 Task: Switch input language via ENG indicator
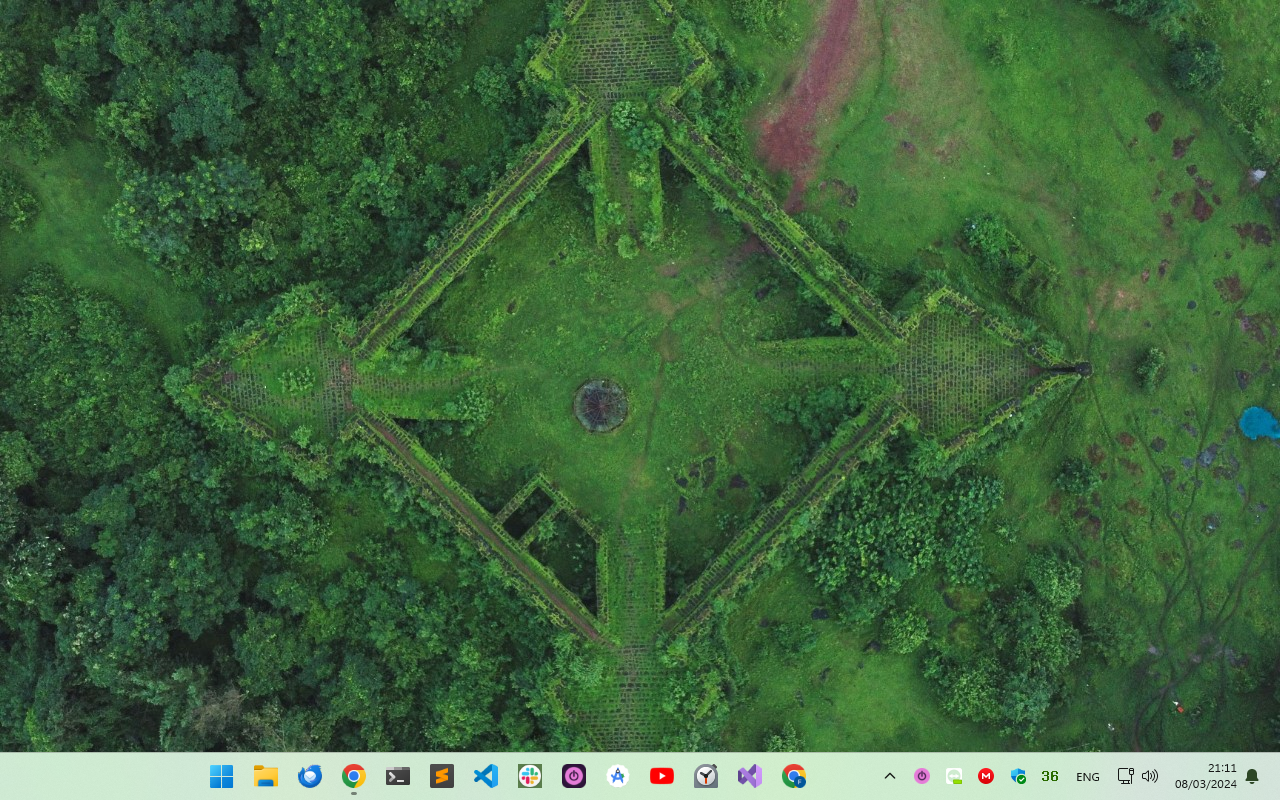coord(1088,777)
